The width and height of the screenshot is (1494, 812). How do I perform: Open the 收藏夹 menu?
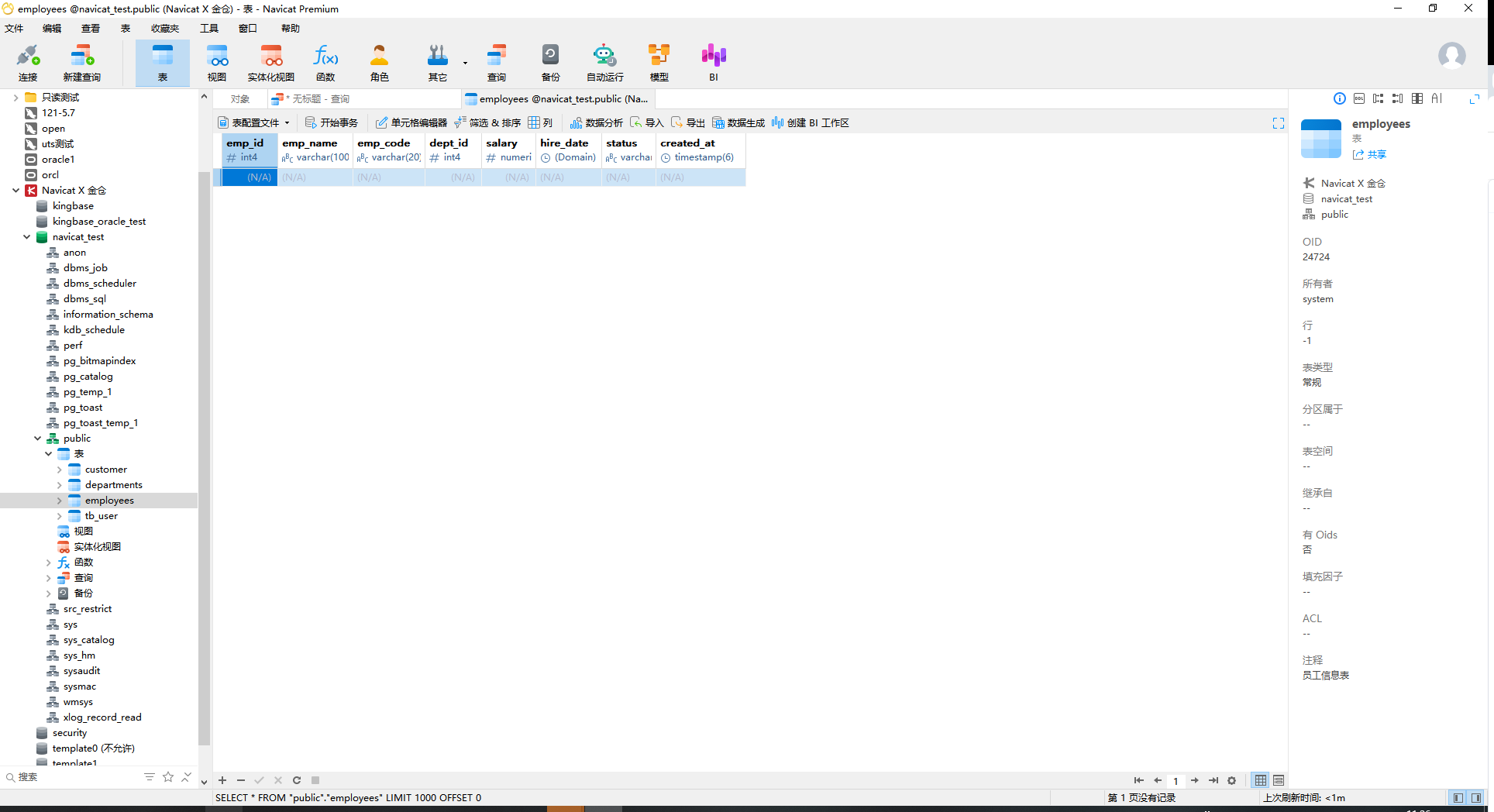tap(165, 29)
